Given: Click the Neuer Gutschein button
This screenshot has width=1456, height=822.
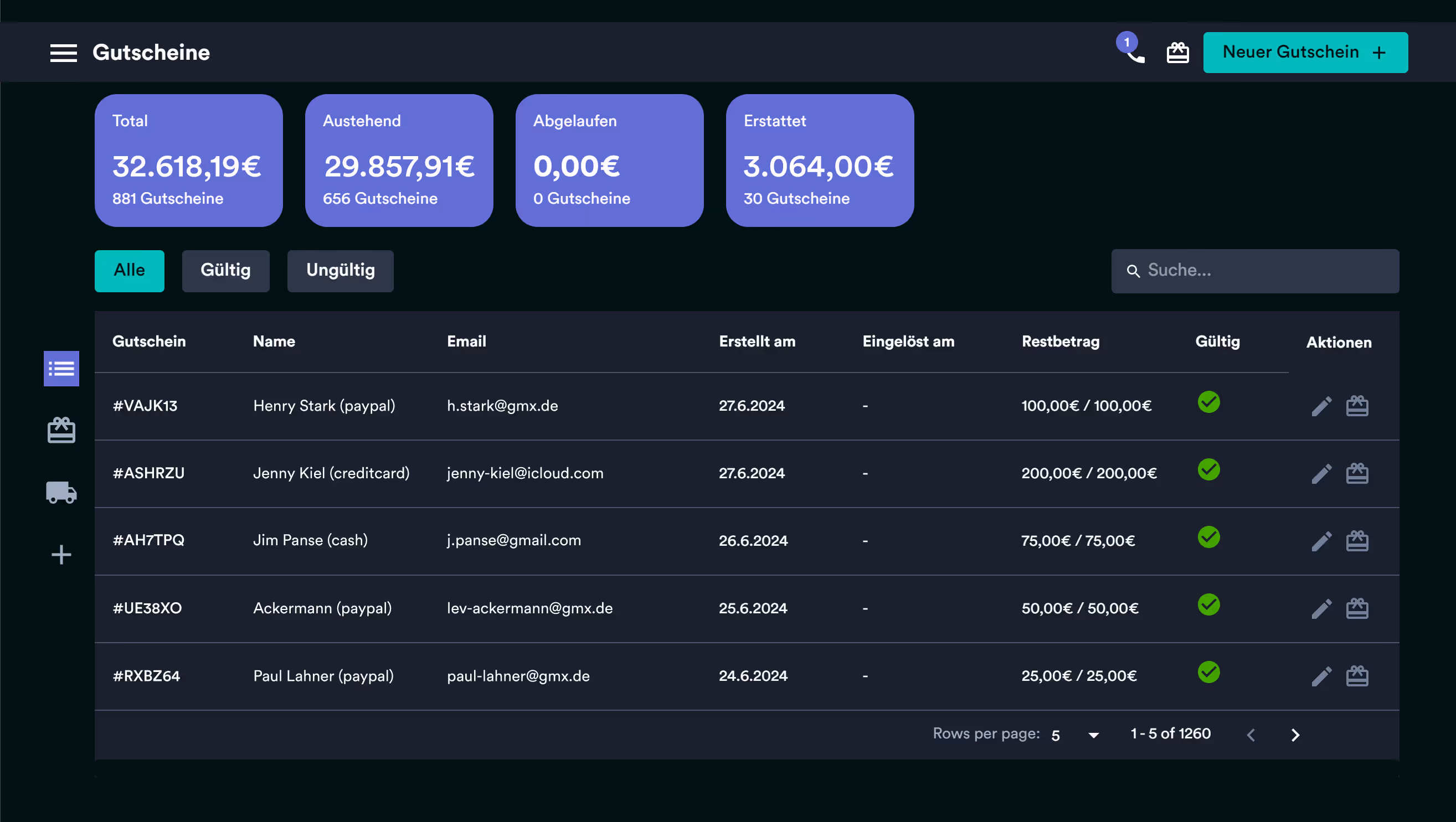Looking at the screenshot, I should [1305, 53].
